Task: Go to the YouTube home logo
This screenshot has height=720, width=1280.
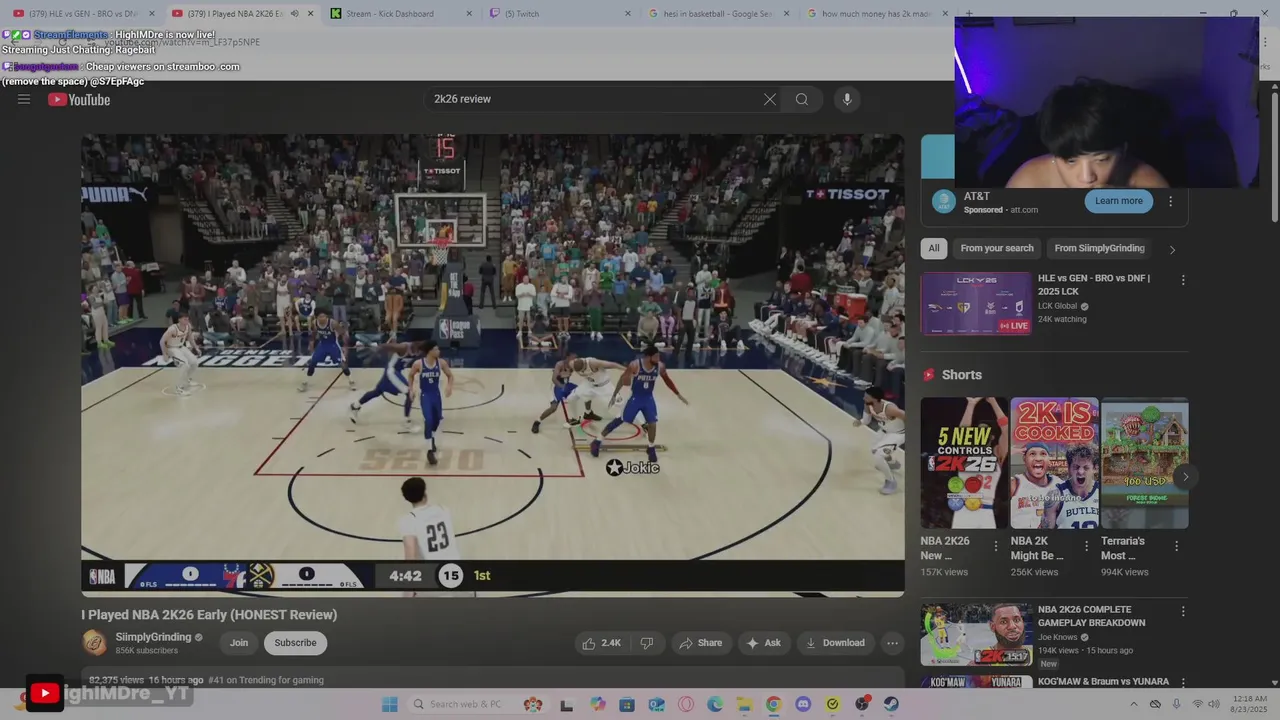Action: (79, 99)
